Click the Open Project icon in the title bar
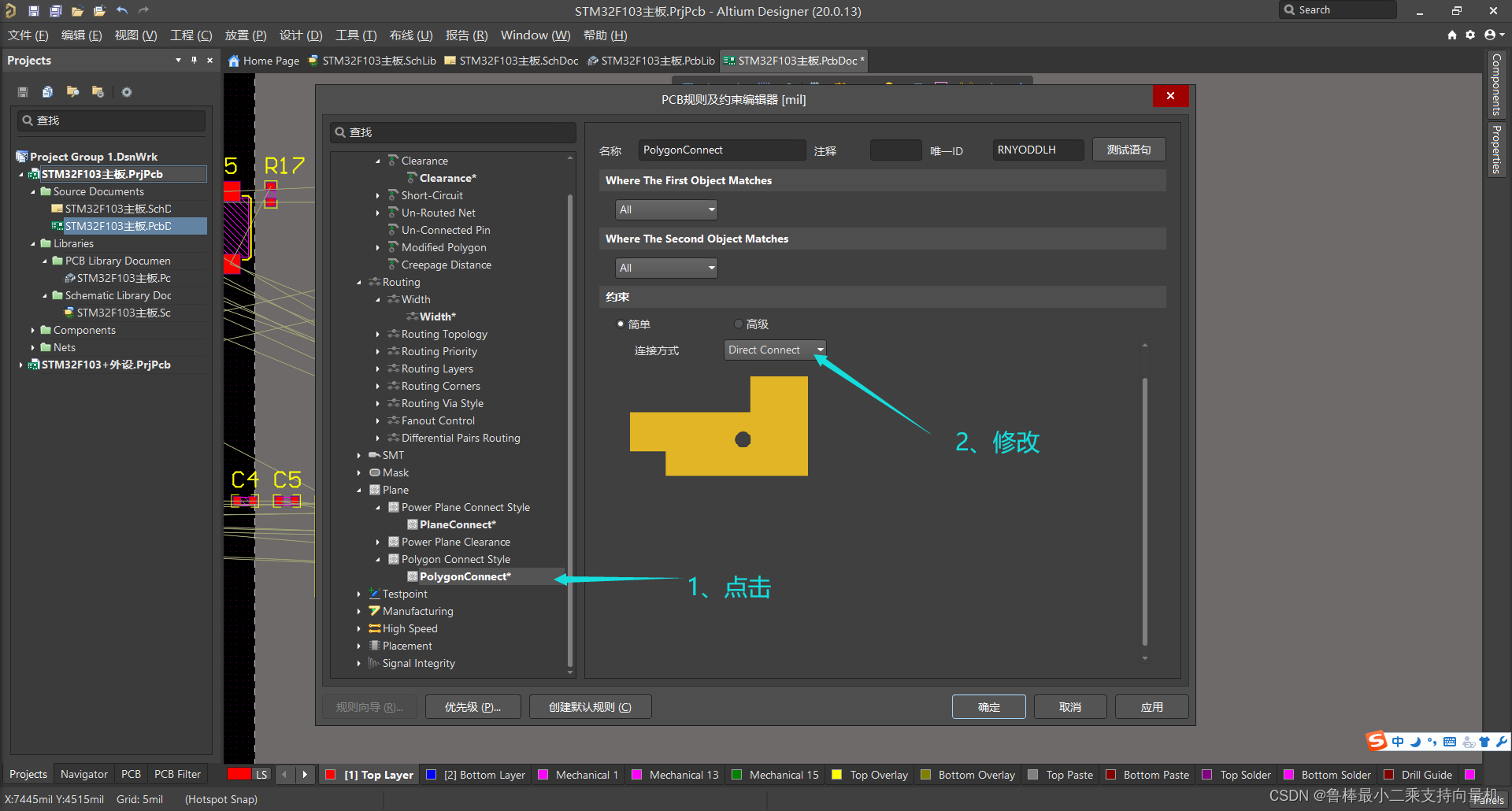The image size is (1512, 811). 99,11
